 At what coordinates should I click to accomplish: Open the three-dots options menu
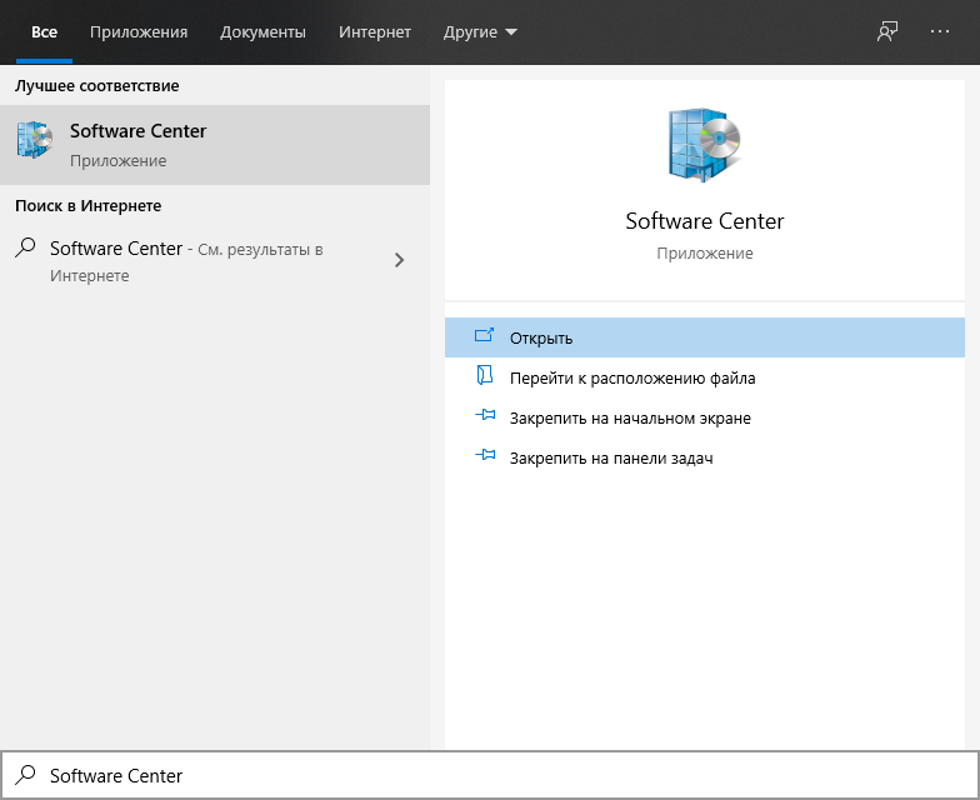click(x=939, y=31)
